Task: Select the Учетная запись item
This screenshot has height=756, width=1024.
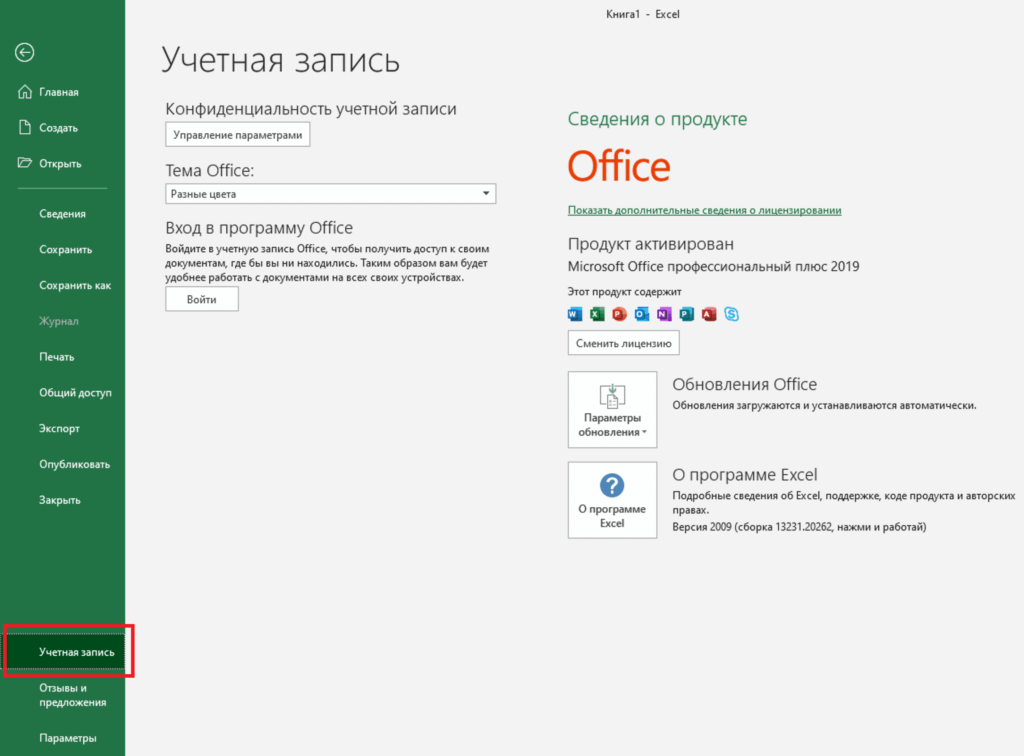Action: (65, 652)
